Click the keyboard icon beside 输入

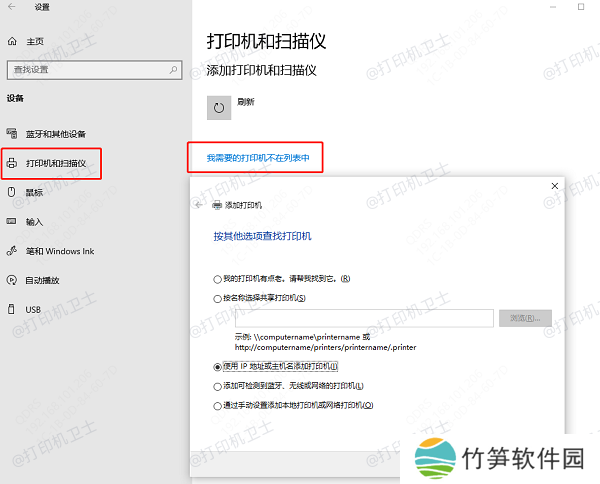(x=11, y=221)
